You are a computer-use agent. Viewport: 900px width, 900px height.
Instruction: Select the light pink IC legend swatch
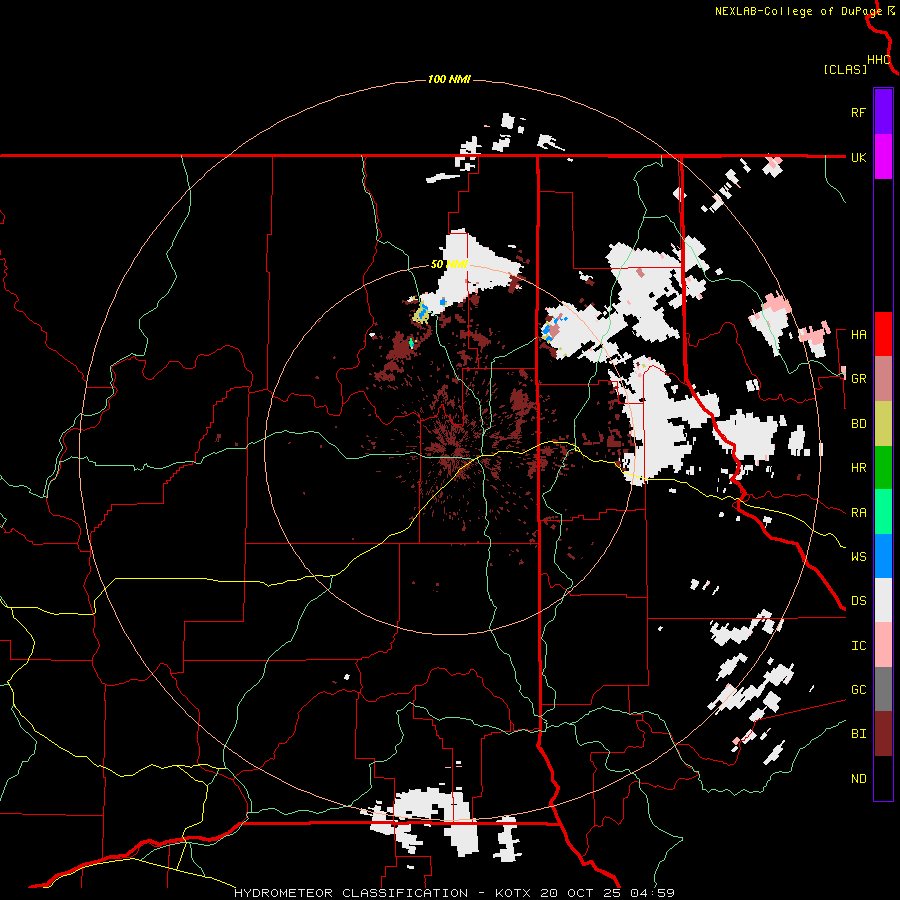(x=883, y=645)
